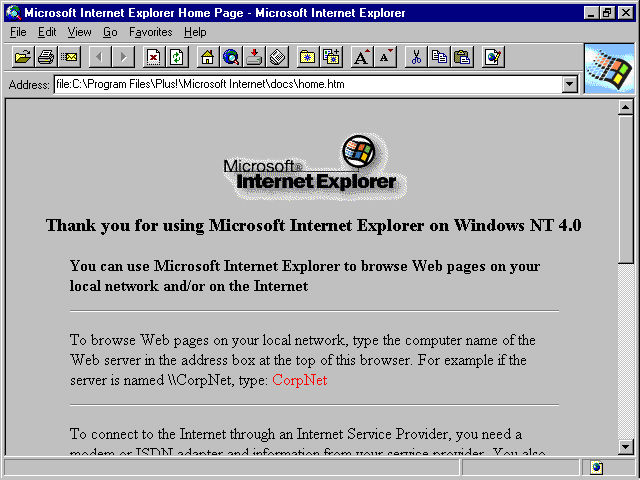Open Favorites folder toolbar icon
This screenshot has height=480, width=640.
[x=308, y=57]
